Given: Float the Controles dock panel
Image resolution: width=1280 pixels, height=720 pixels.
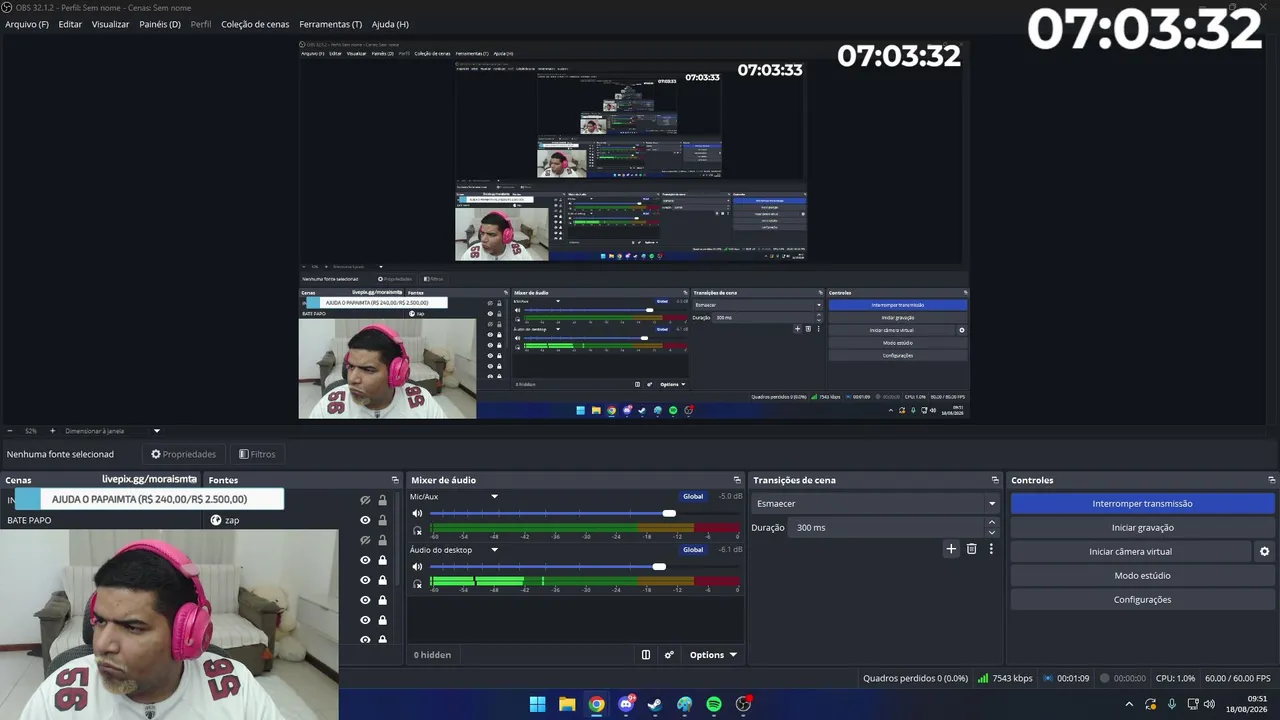Looking at the screenshot, I should 1271,480.
